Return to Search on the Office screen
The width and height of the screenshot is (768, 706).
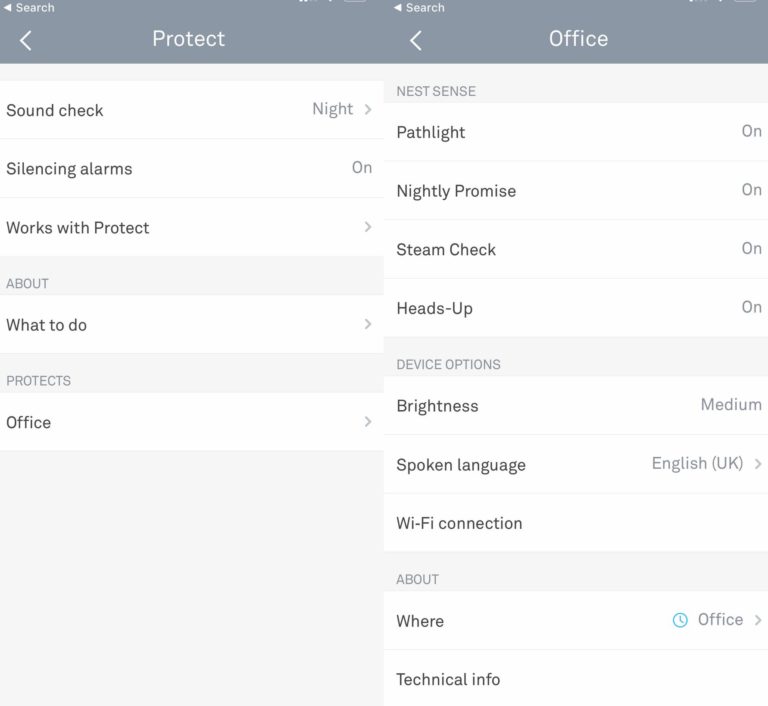tap(419, 7)
